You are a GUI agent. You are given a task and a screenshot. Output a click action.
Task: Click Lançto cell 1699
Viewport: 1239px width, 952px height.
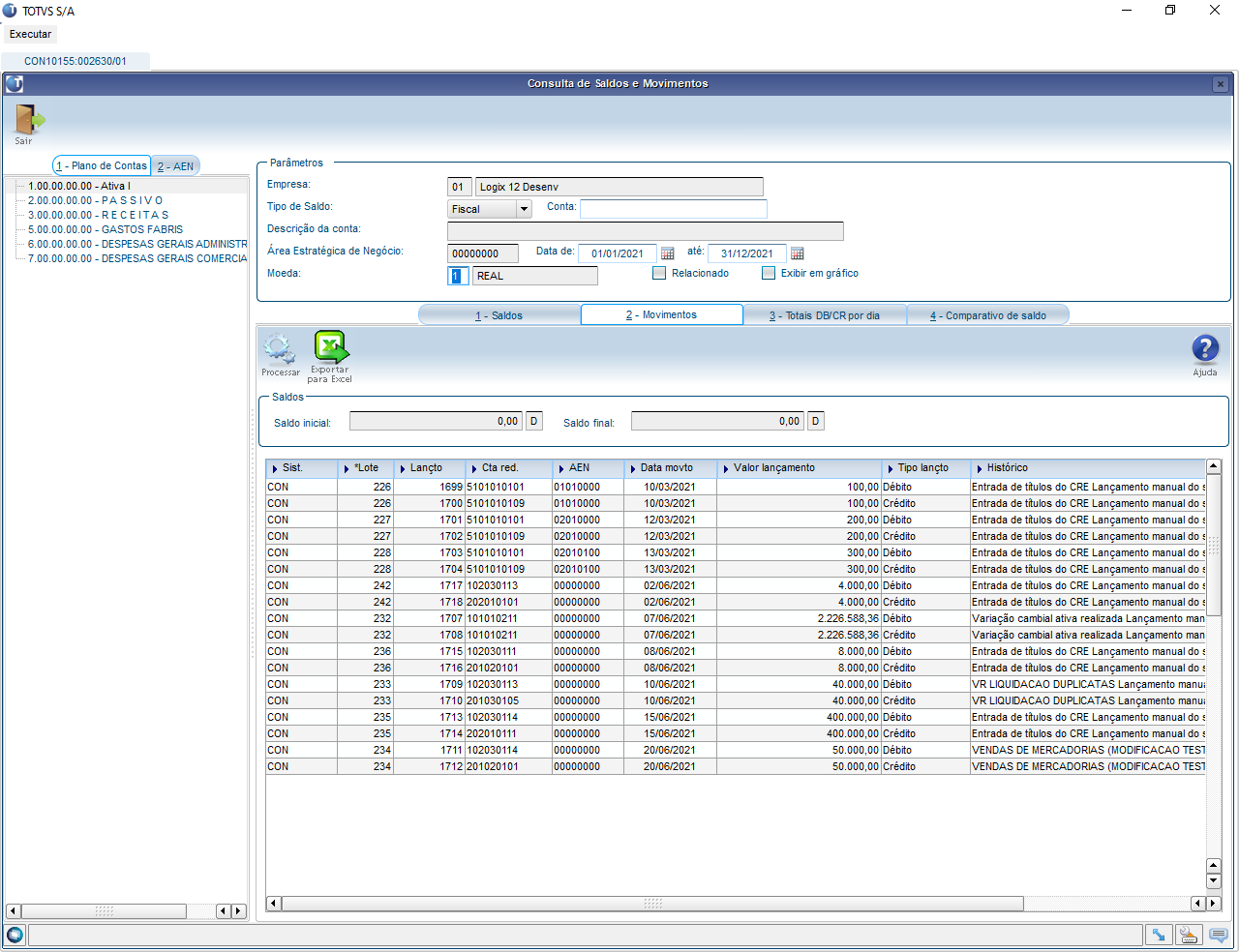pyautogui.click(x=429, y=488)
